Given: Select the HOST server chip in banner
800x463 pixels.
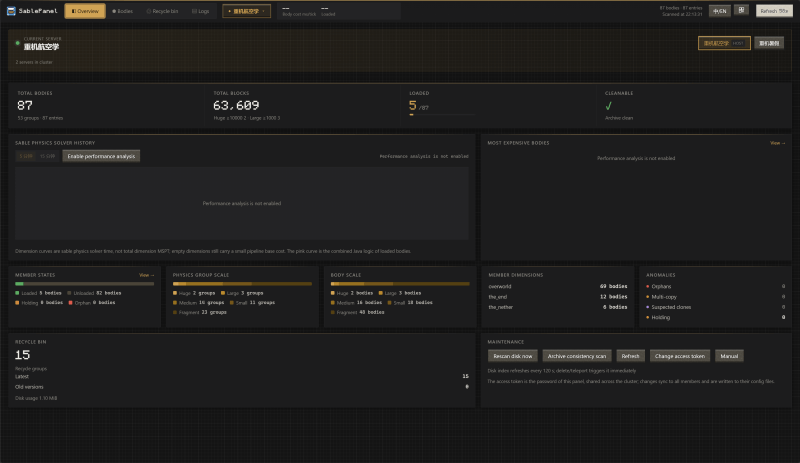Looking at the screenshot, I should click(x=724, y=43).
